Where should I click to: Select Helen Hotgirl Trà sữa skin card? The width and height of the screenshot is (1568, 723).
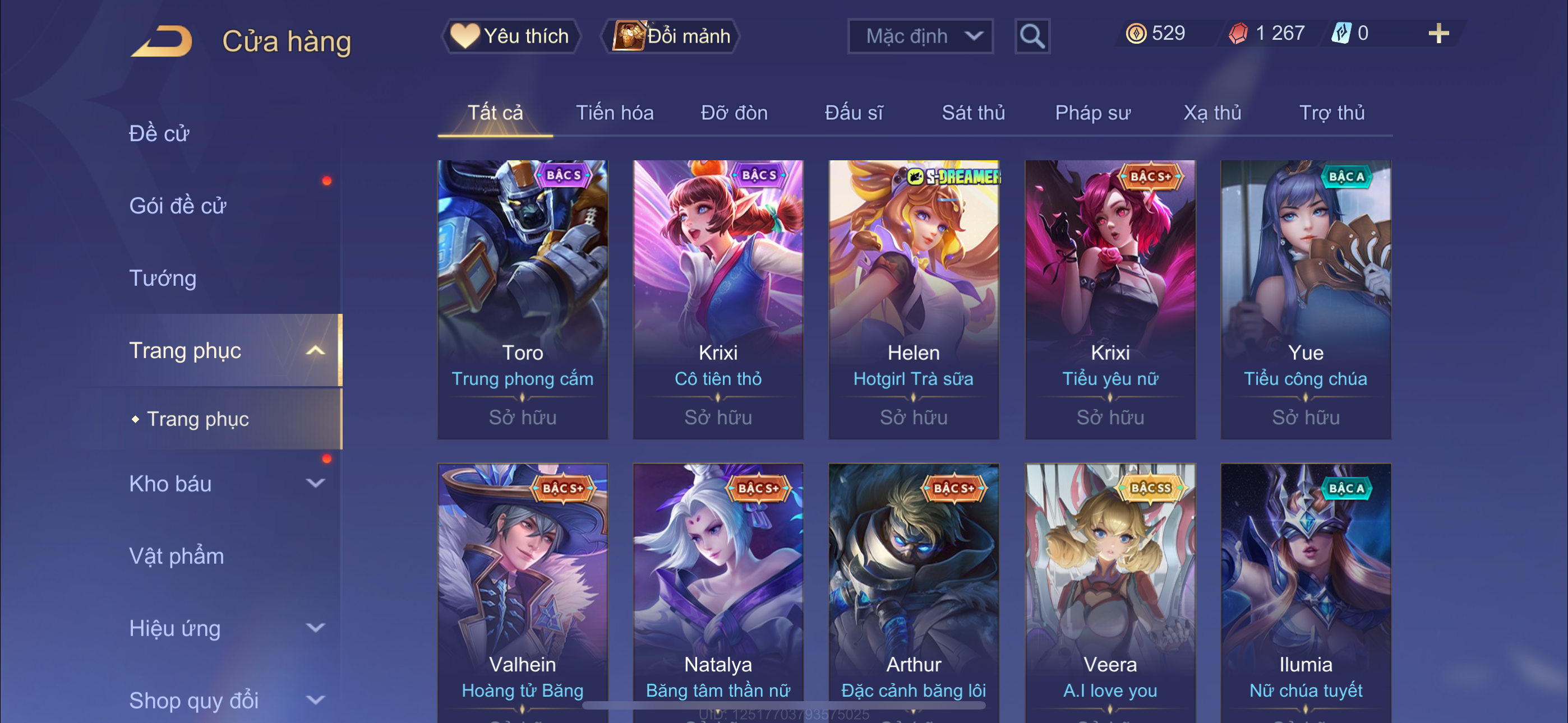coord(914,299)
